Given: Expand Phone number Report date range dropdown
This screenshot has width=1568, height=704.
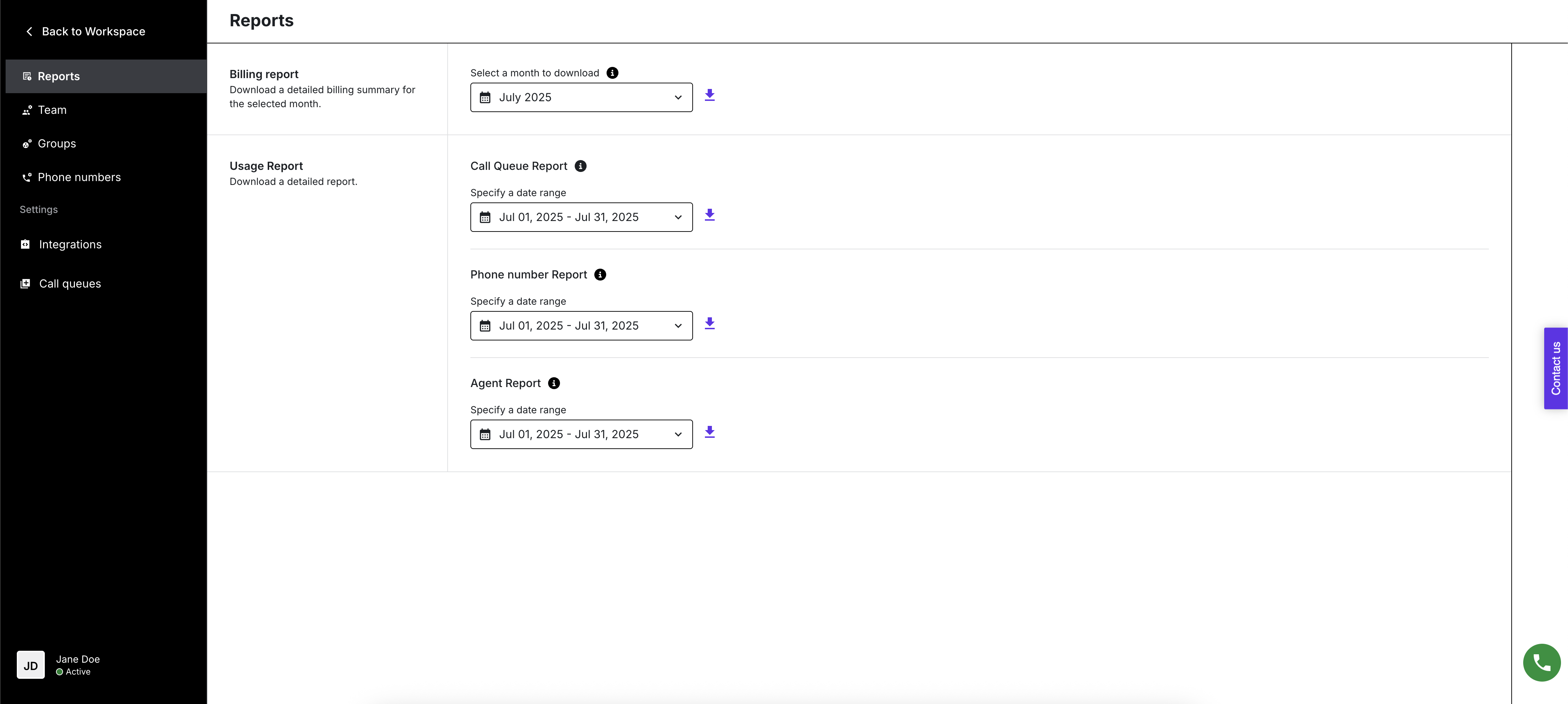Looking at the screenshot, I should pos(581,326).
